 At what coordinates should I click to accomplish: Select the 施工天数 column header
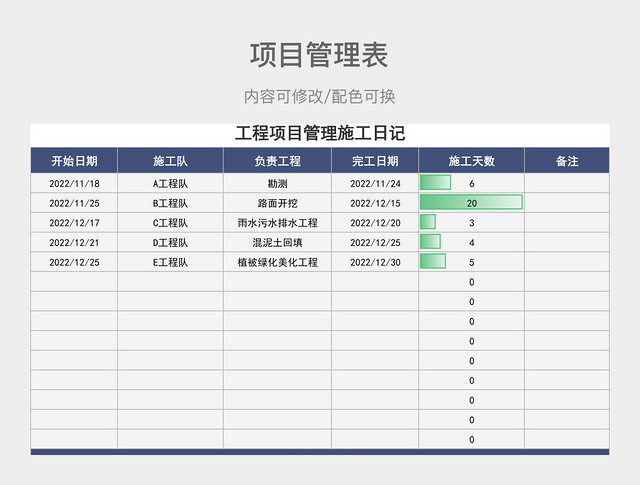(471, 161)
